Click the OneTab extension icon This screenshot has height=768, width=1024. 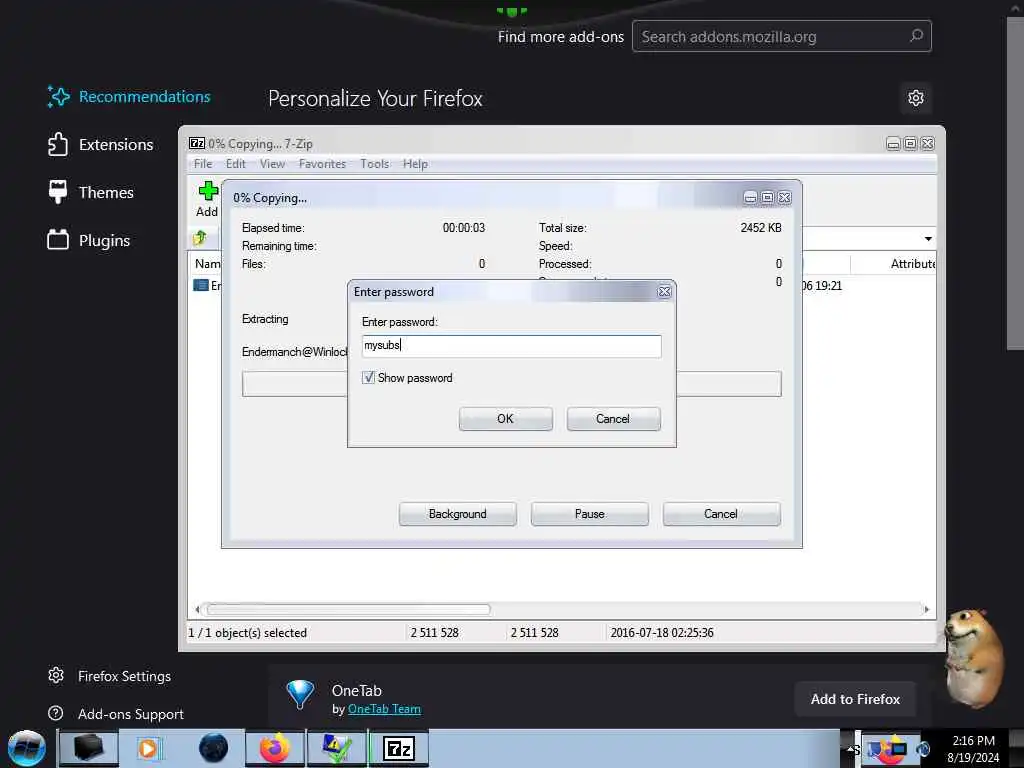point(300,694)
